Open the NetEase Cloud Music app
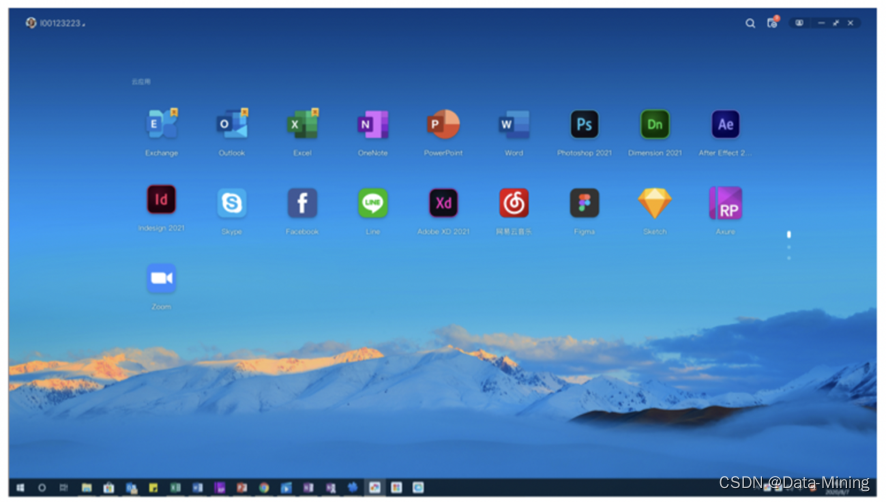 point(514,203)
